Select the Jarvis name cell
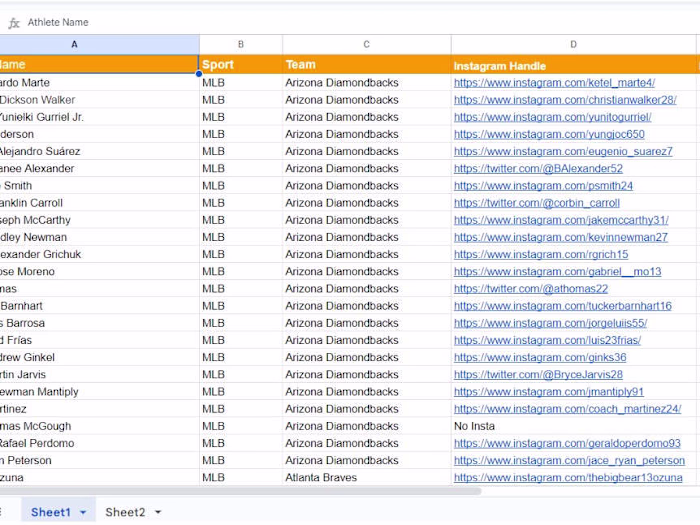This screenshot has width=700, height=525. pyautogui.click(x=99, y=375)
